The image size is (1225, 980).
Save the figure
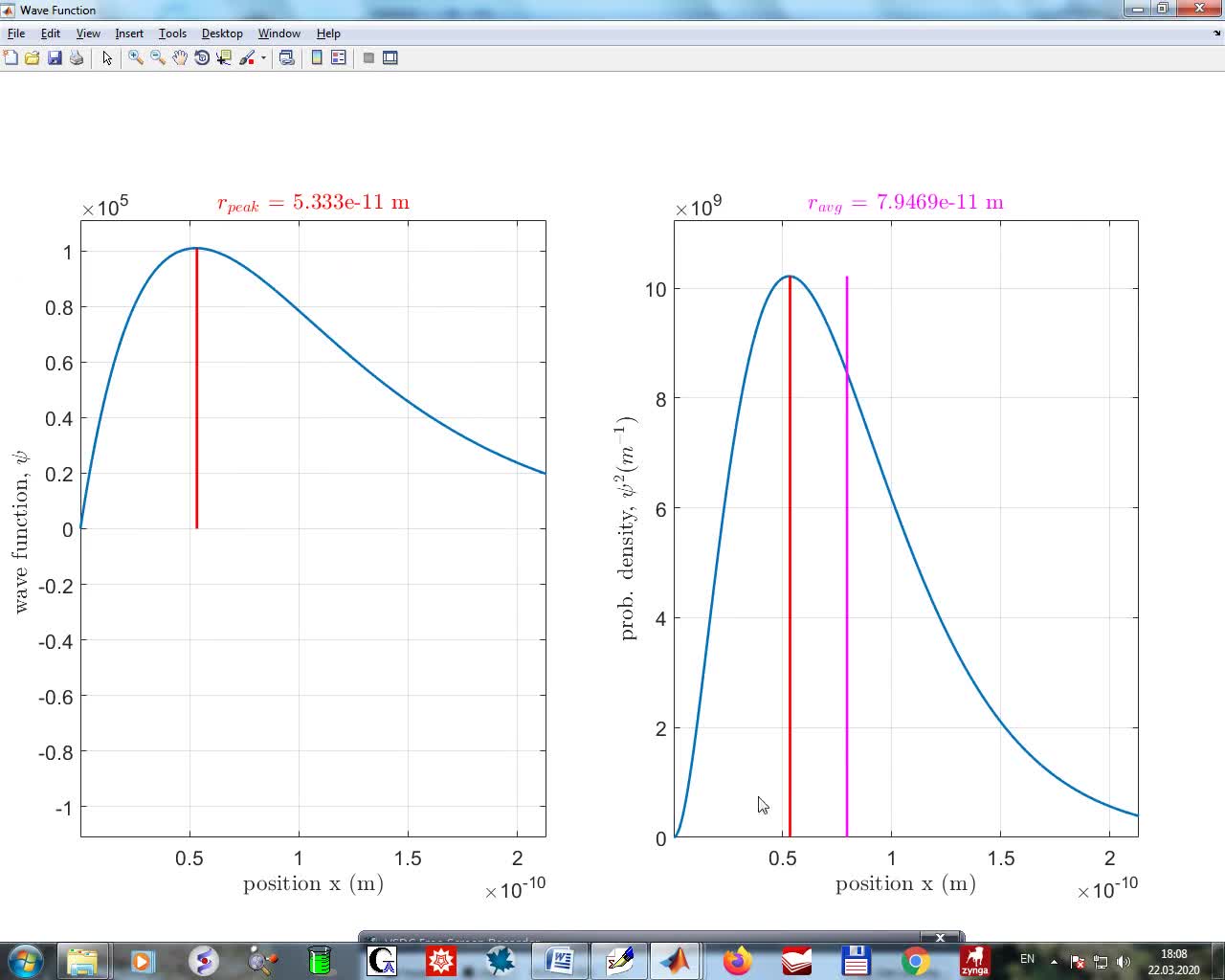point(55,57)
